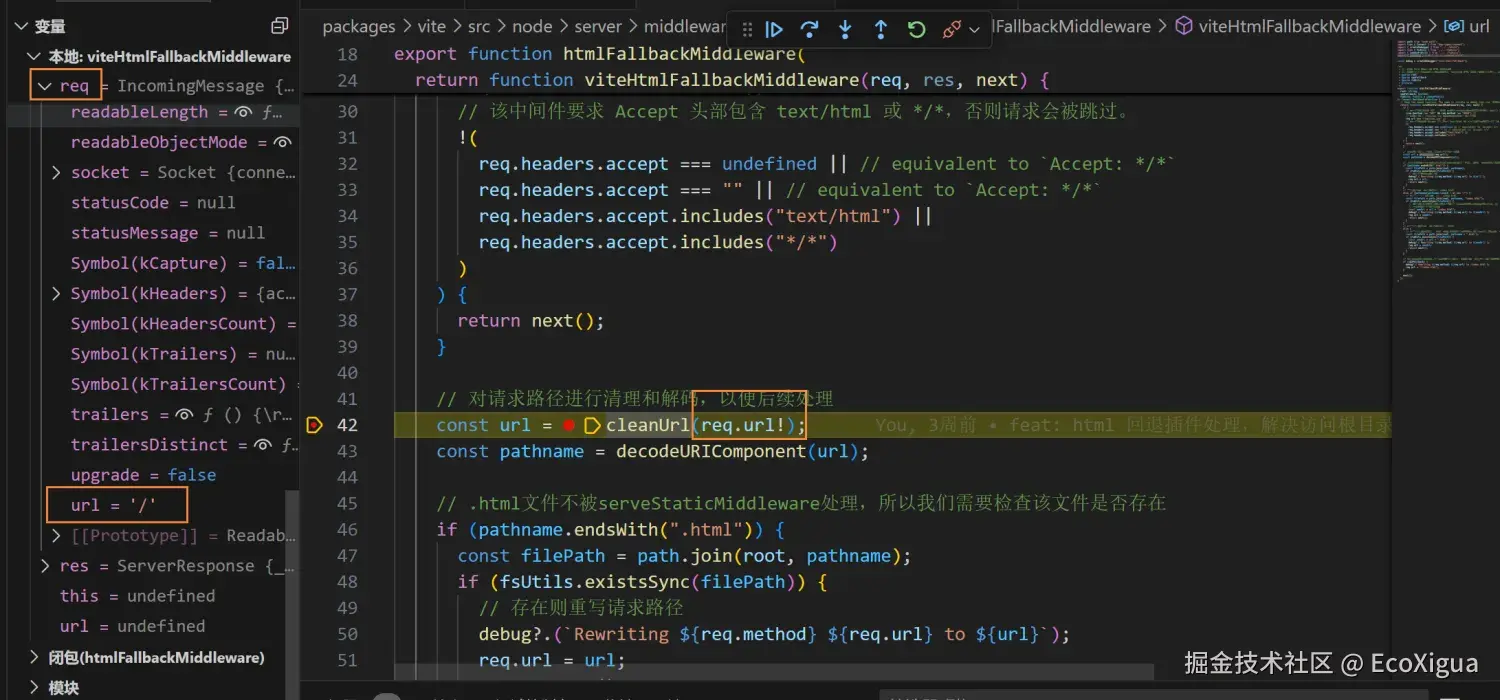Screen dimensions: 1500x700
Task: Invoke getter eye icon for trailersDistinct
Action: (x=263, y=445)
